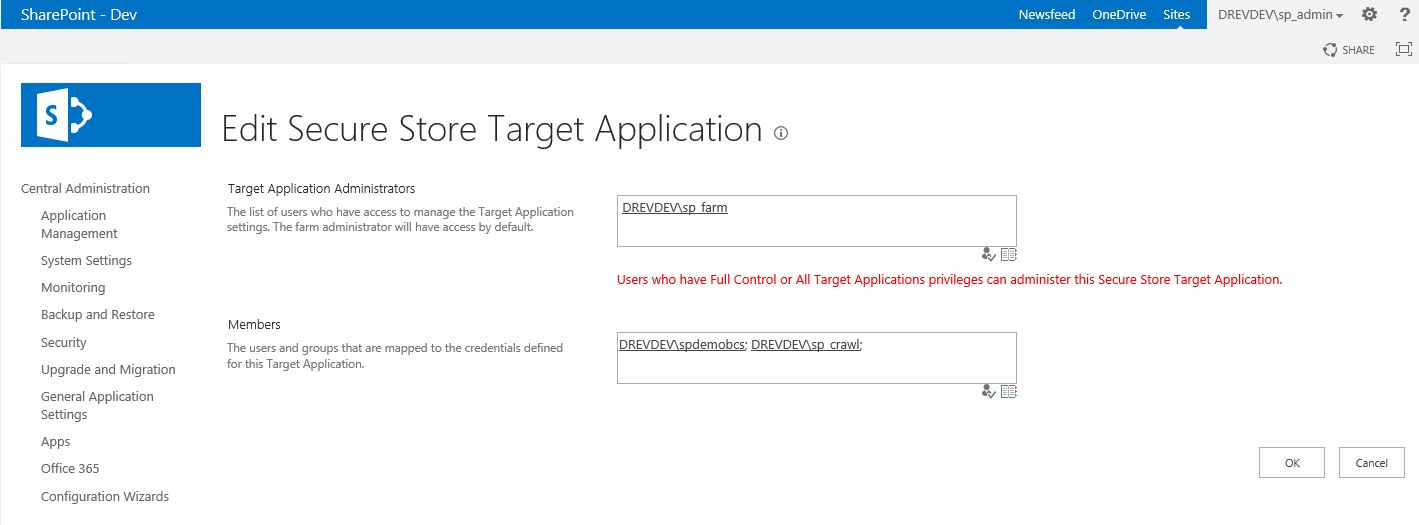The width and height of the screenshot is (1419, 525).
Task: Open Office 365 section
Action: pos(70,468)
